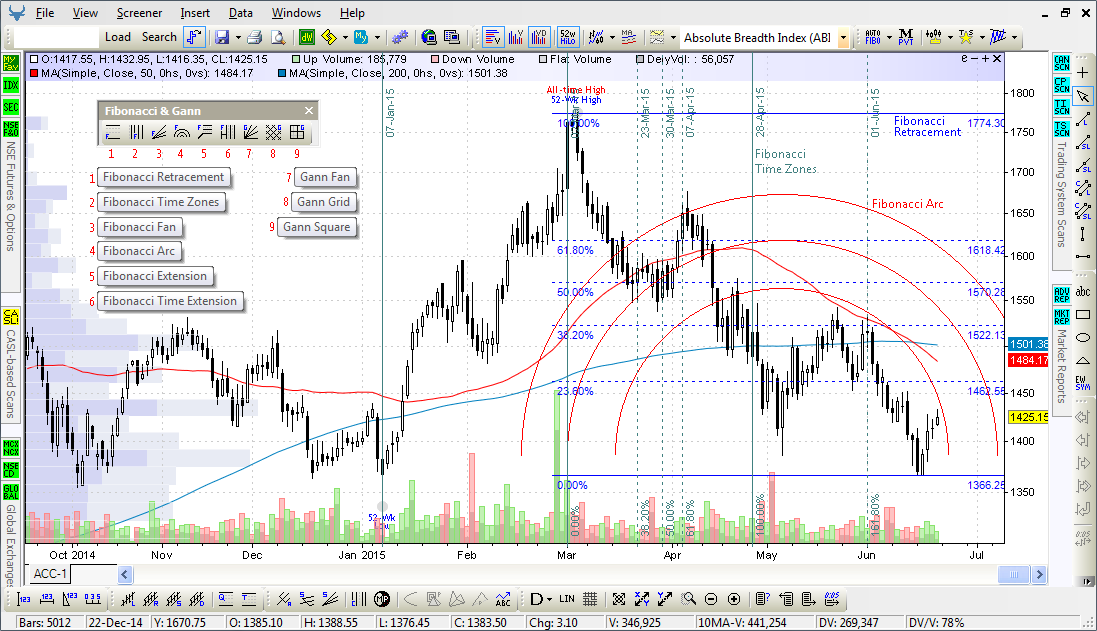
Task: Open Print Preview magnifier icon
Action: click(x=278, y=37)
